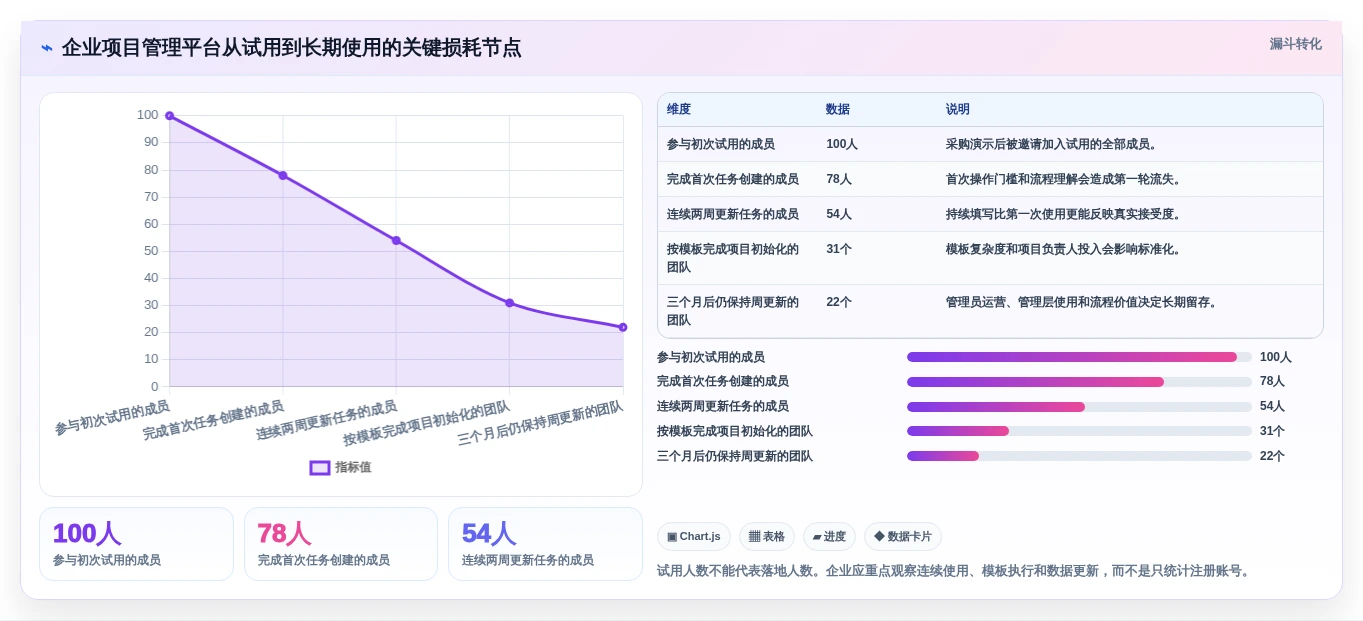
Task: Click the 31个 value in the table
Action: pyautogui.click(x=839, y=249)
